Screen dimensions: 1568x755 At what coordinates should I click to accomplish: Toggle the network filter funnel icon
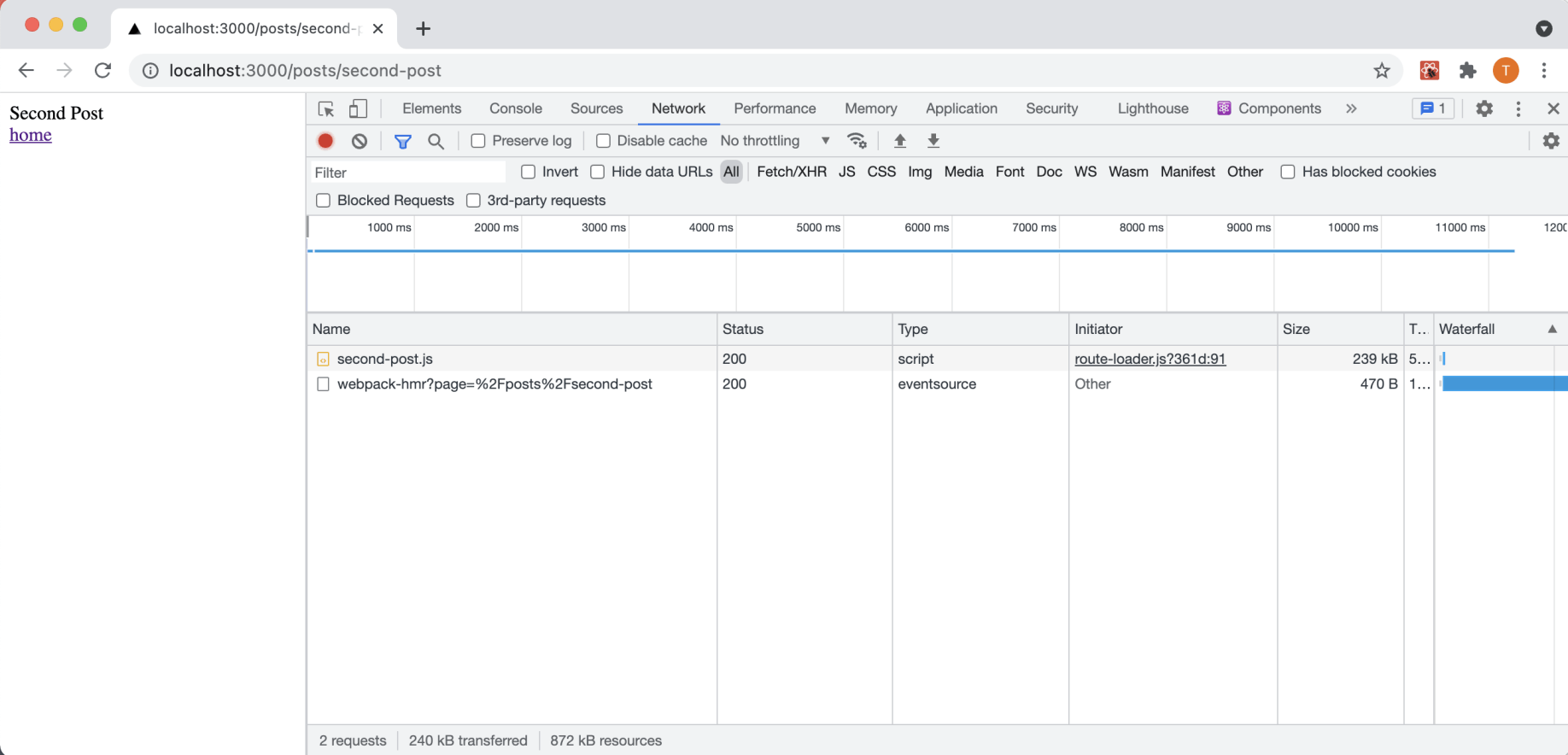pyautogui.click(x=403, y=141)
